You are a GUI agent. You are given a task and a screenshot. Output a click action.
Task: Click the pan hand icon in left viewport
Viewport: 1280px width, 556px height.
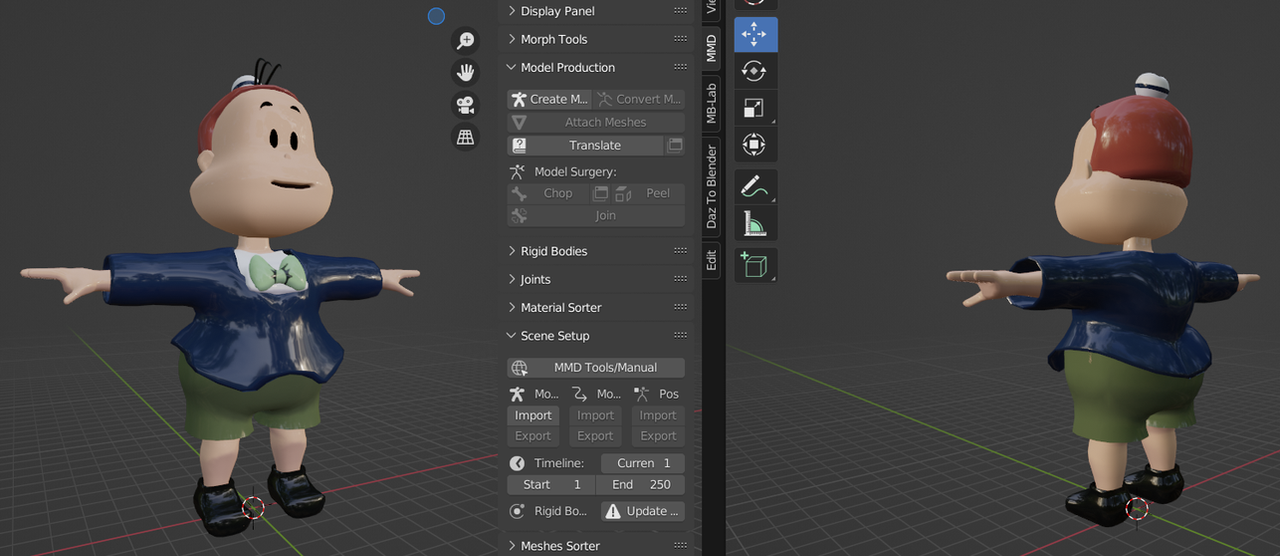(466, 72)
